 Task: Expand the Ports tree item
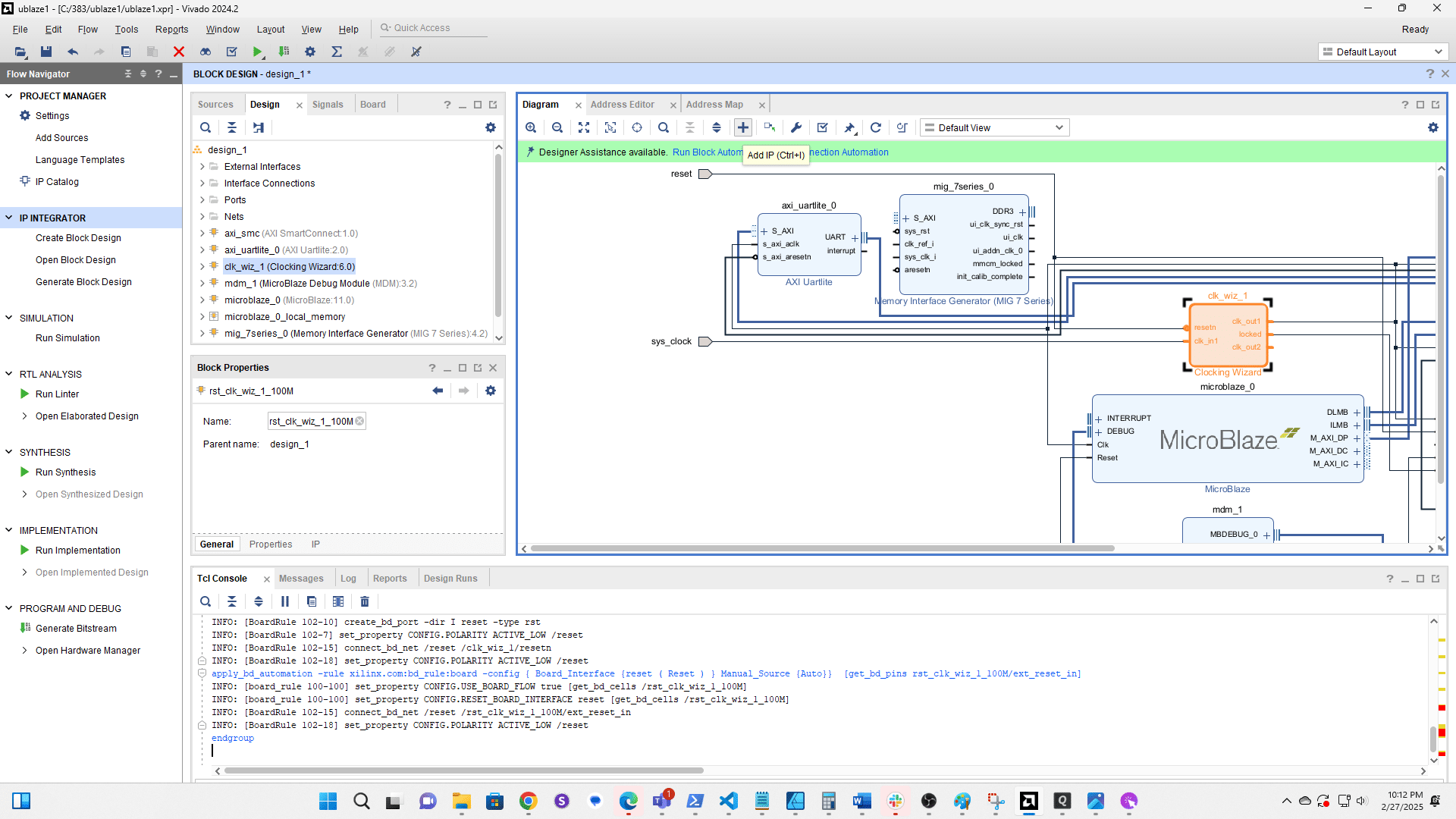[202, 199]
